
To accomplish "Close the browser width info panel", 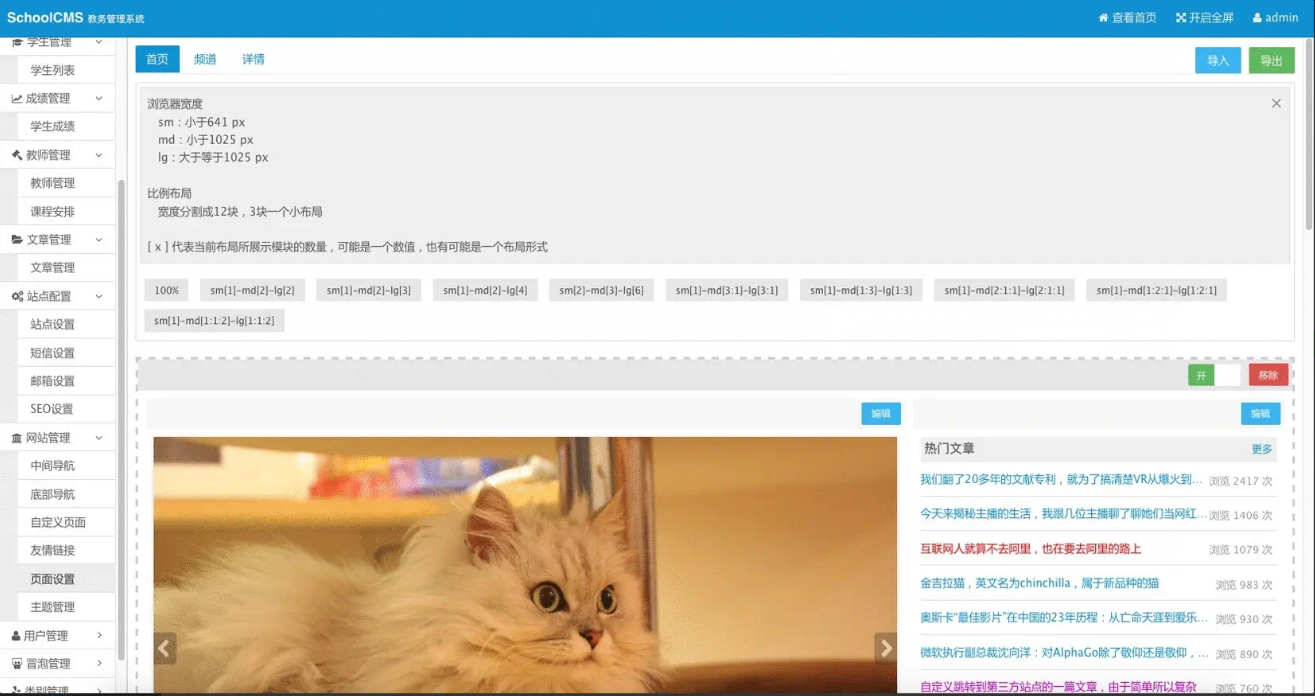I will [x=1276, y=103].
